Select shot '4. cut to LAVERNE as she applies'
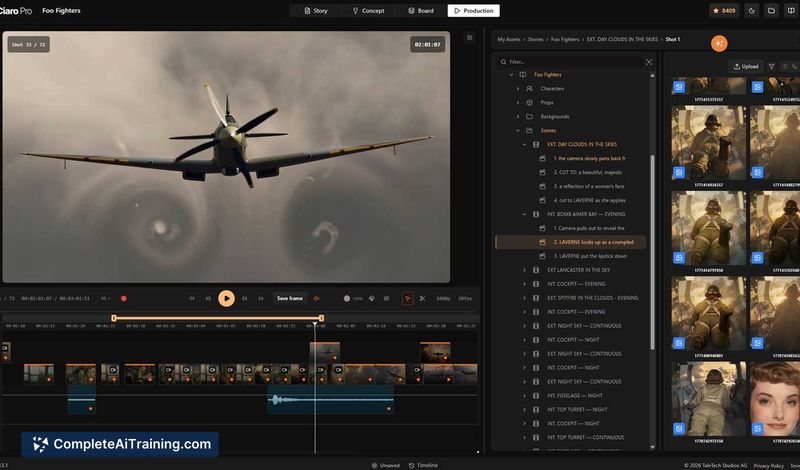 tap(589, 201)
